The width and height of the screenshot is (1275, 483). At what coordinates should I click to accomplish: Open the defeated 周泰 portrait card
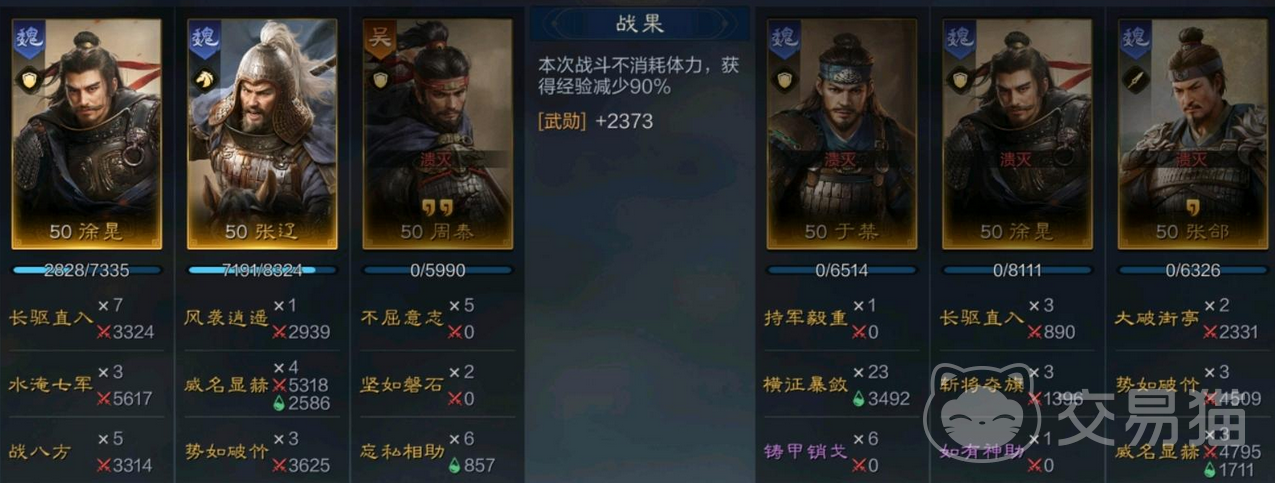click(x=437, y=133)
